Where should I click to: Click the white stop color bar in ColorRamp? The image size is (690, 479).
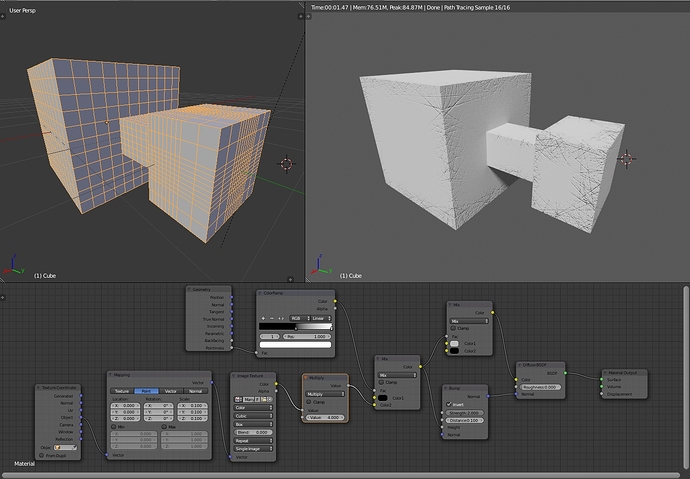(x=295, y=345)
